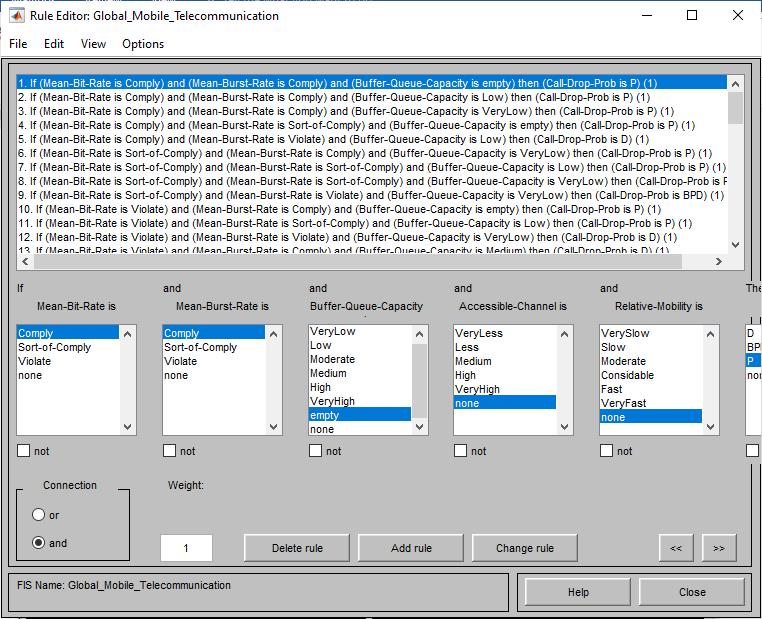This screenshot has height=619, width=762.
Task: Select VeryLow under Buffer-Queue-Capacity
Action: tap(360, 331)
